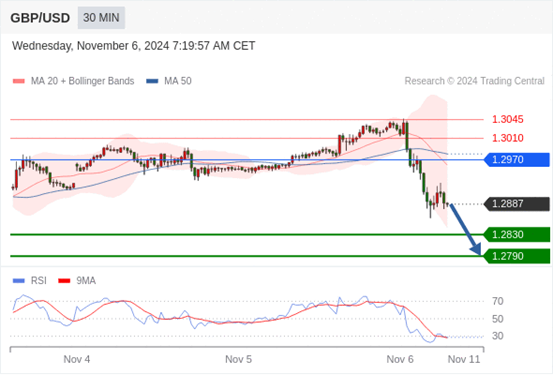Click the RSI scale value 30
The height and width of the screenshot is (375, 553).
tap(498, 336)
